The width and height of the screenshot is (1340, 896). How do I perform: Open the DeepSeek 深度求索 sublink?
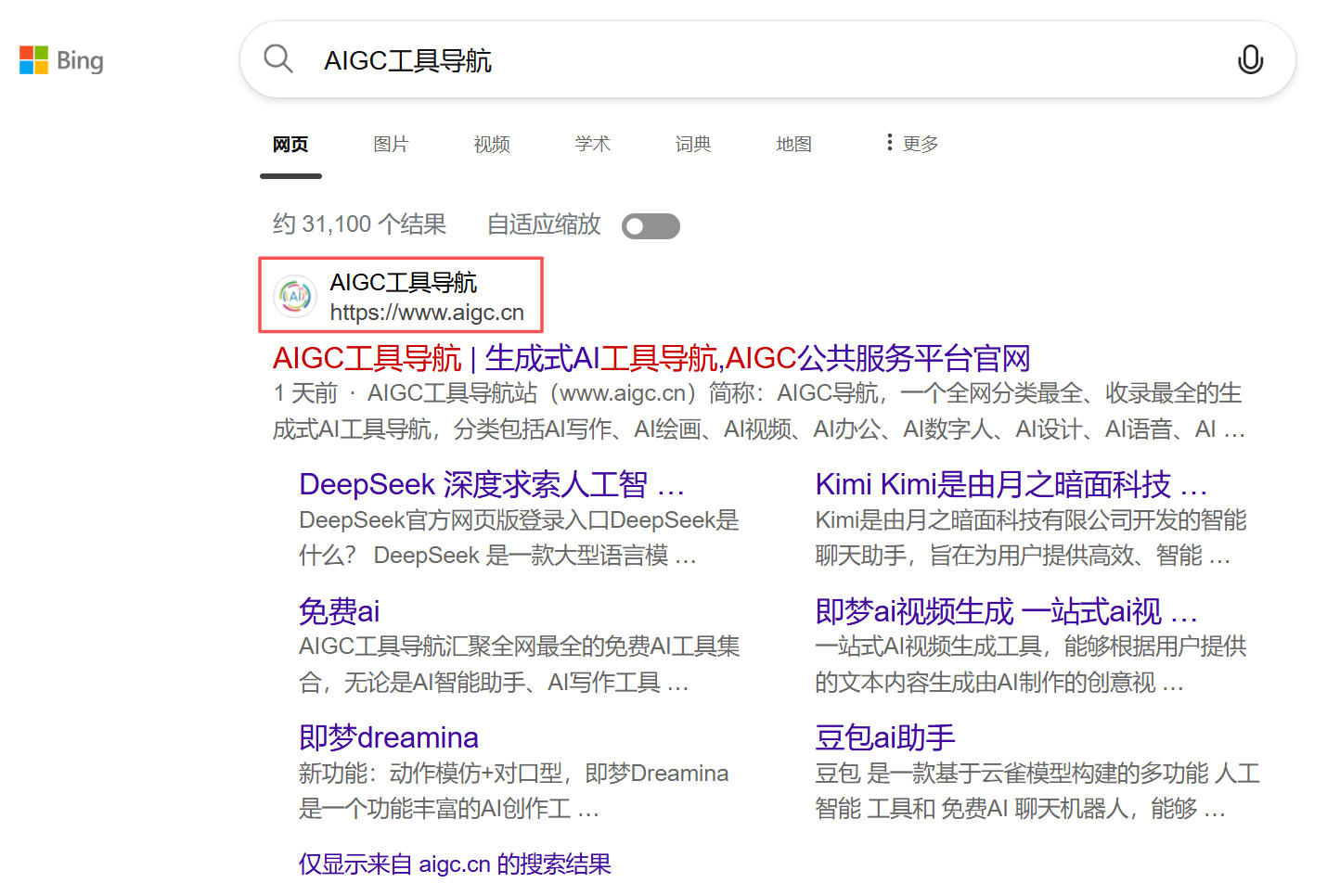491,484
